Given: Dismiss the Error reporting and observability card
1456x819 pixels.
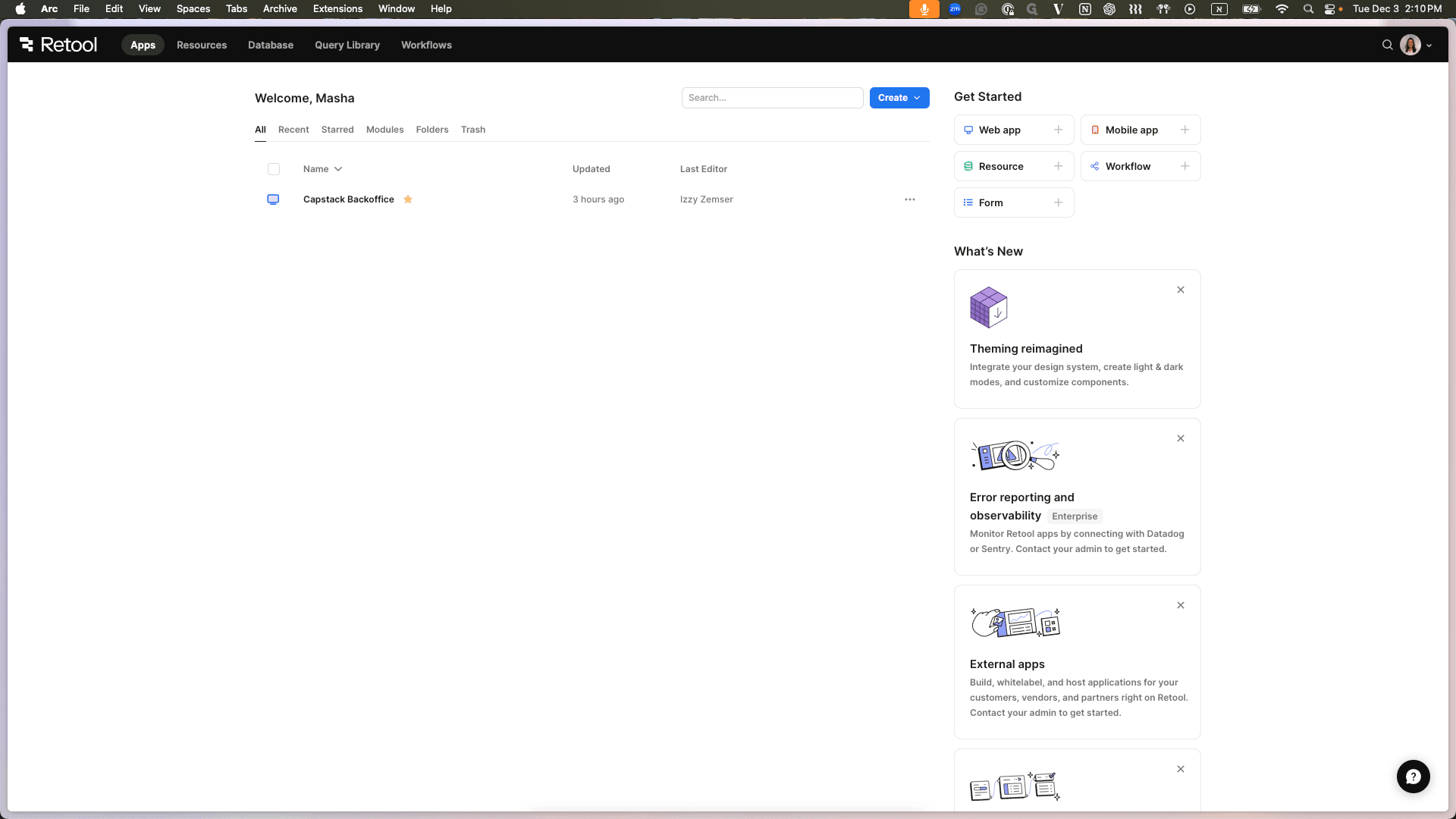Looking at the screenshot, I should (1181, 438).
